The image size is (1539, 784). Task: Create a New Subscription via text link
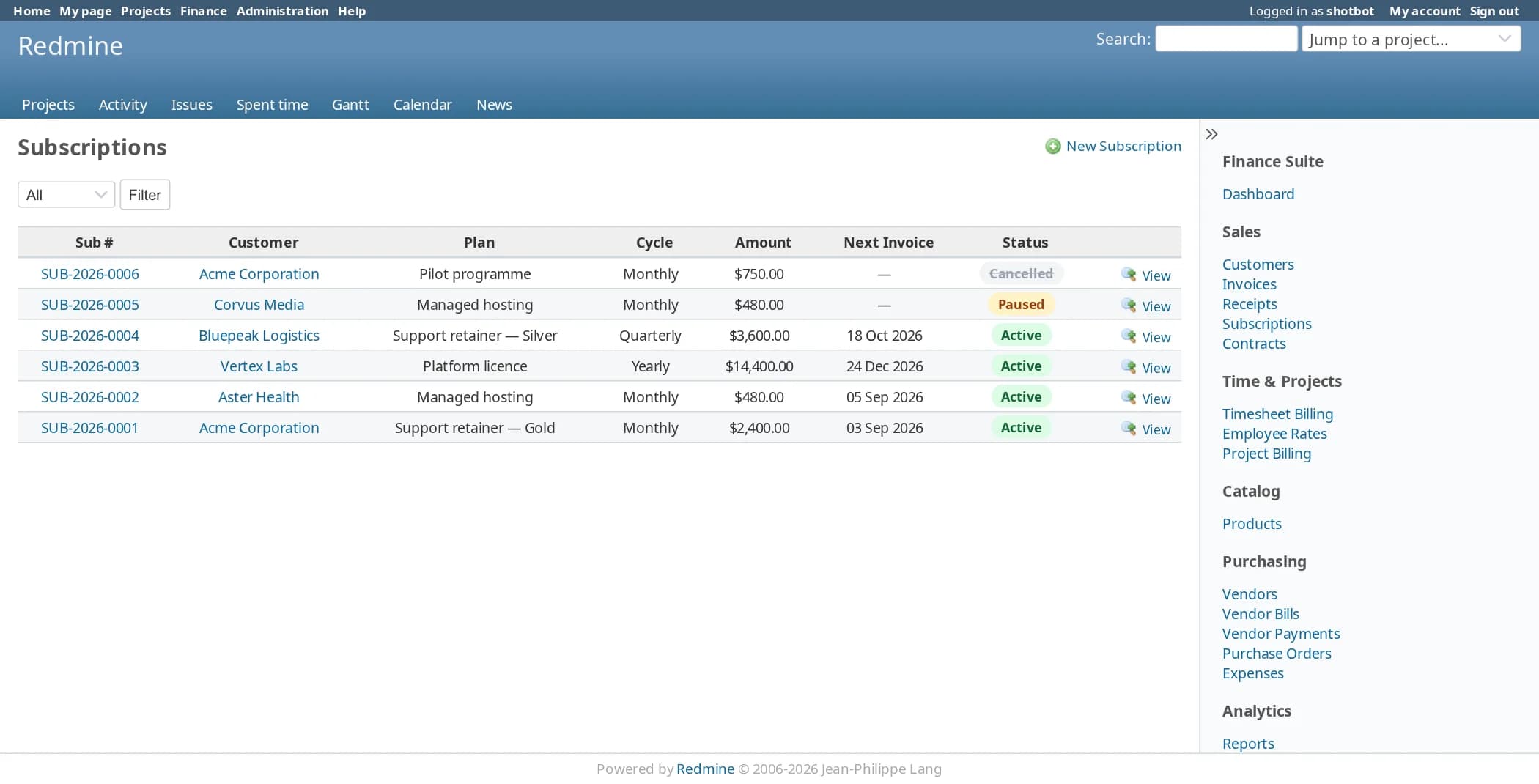click(1123, 146)
